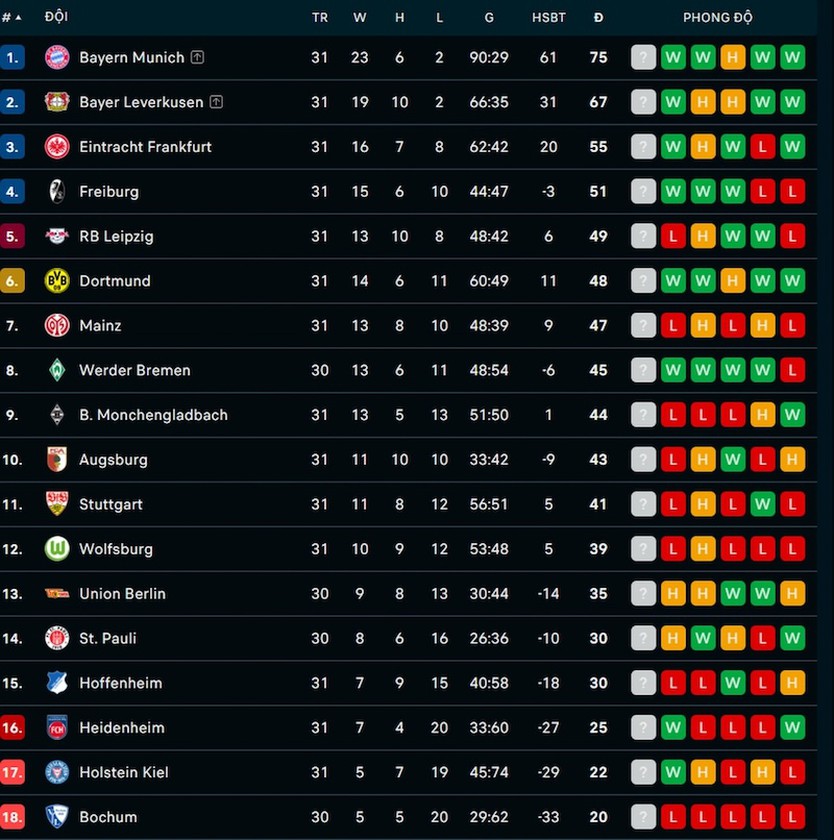Screen dimensions: 834x840
Task: Sort table by the # rank column
Action: [x=11, y=18]
